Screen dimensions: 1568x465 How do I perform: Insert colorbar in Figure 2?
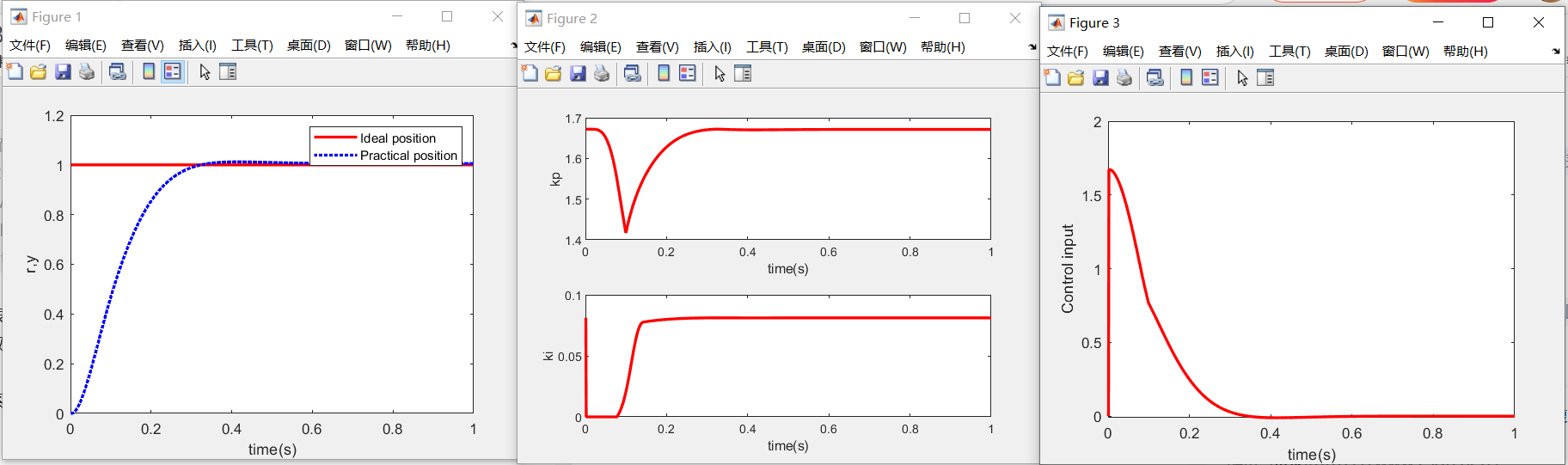pos(664,74)
